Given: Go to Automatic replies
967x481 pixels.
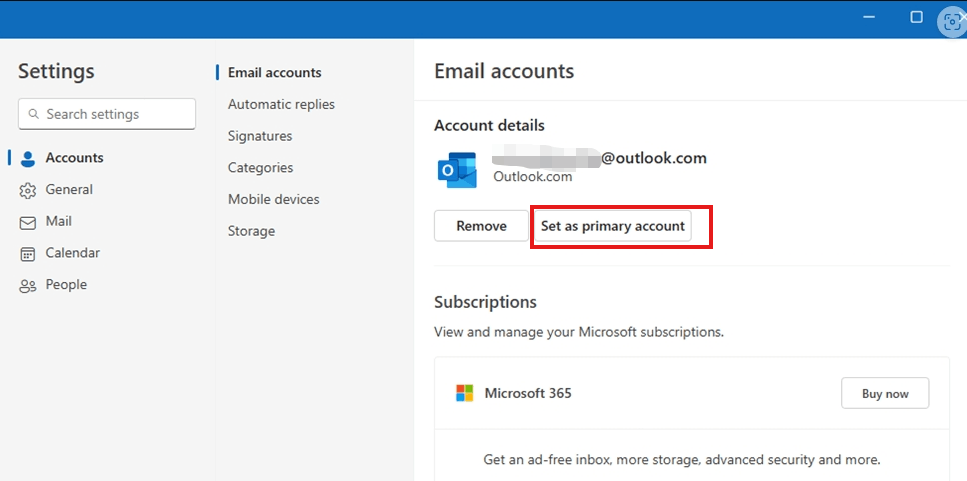Looking at the screenshot, I should (281, 104).
